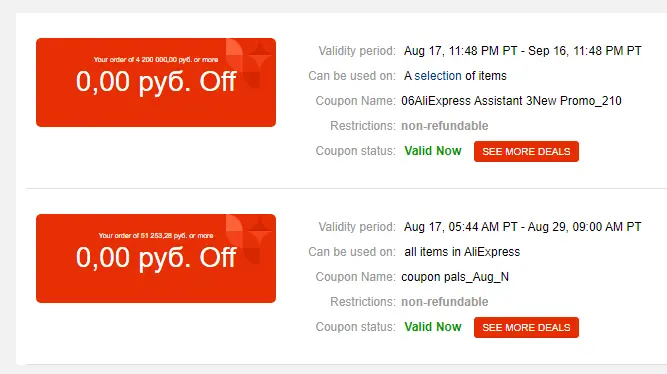Click non-refundable restriction of the second coupon

tap(445, 302)
